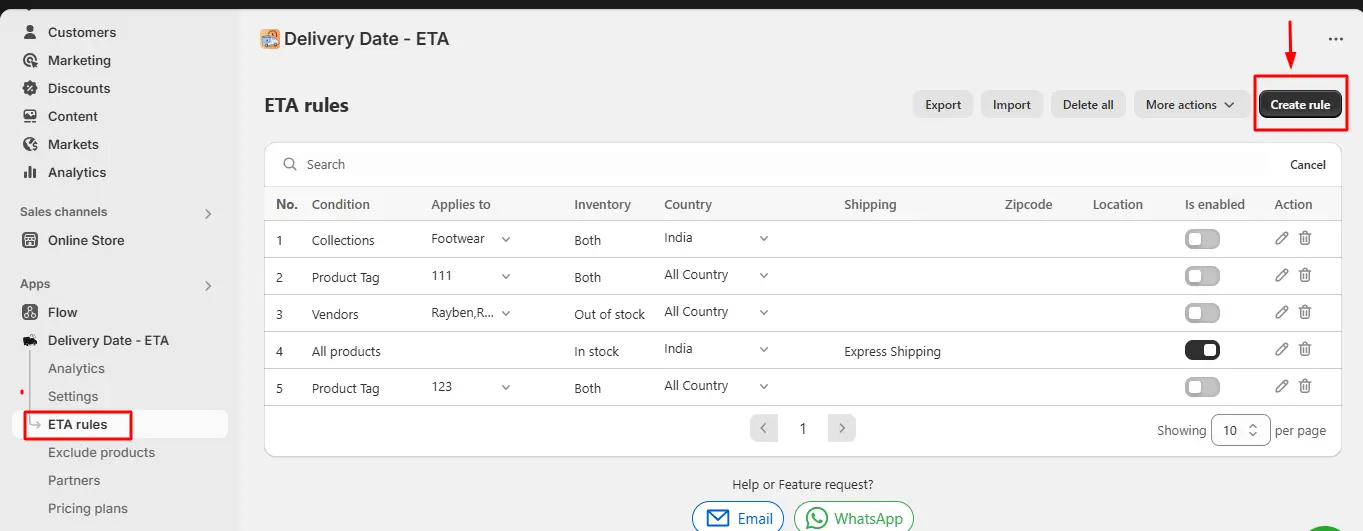
Task: Click the Email support button
Action: pyautogui.click(x=739, y=517)
